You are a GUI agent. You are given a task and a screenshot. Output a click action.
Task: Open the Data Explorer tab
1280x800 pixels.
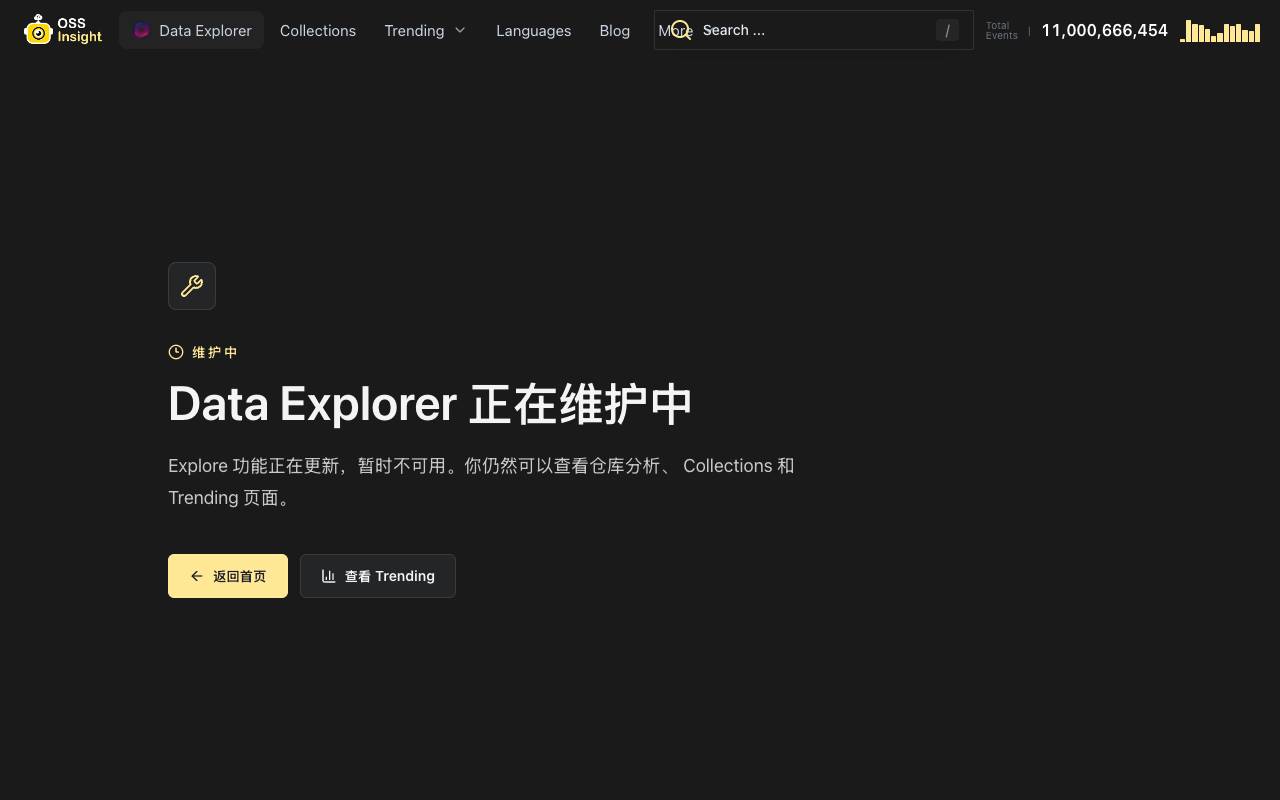pyautogui.click(x=192, y=30)
